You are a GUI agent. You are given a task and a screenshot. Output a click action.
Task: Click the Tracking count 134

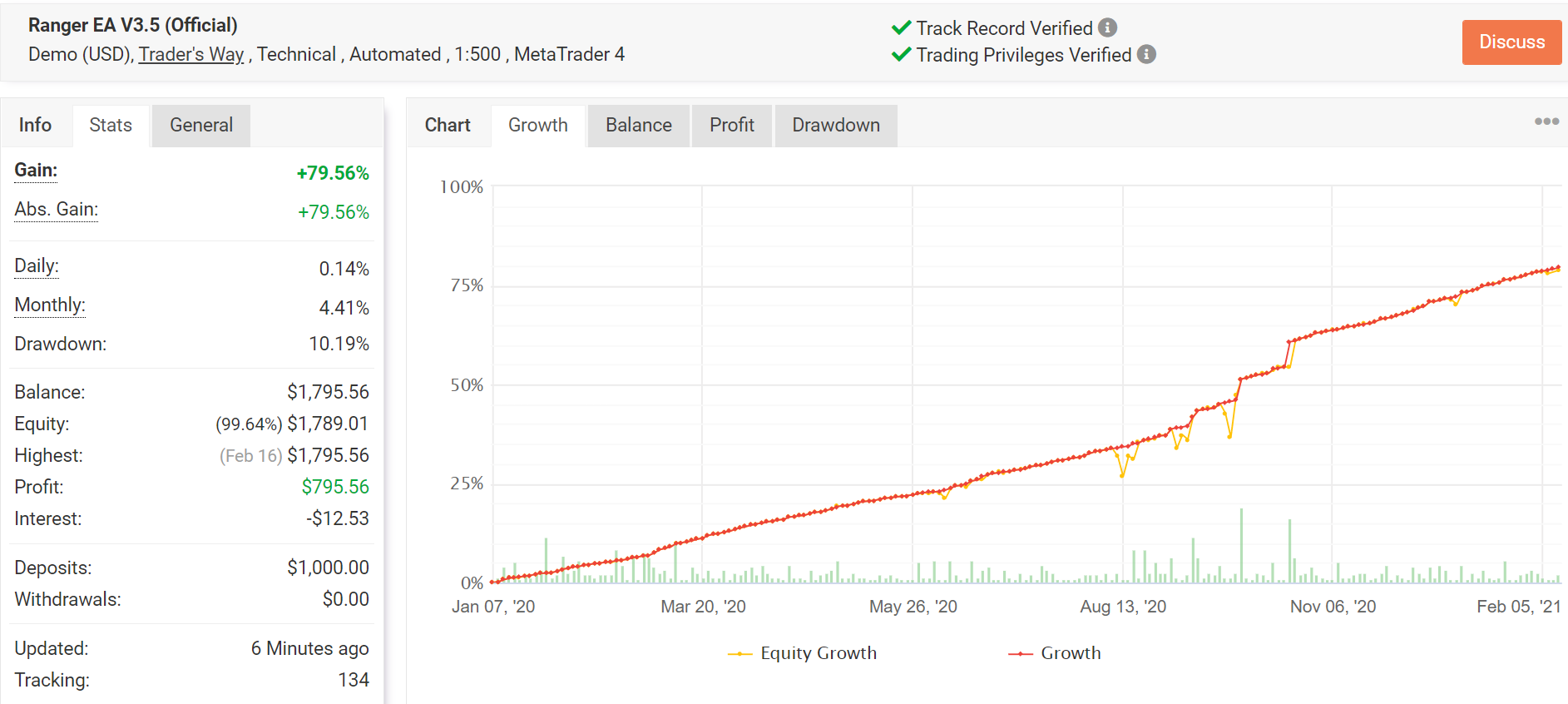point(354,680)
